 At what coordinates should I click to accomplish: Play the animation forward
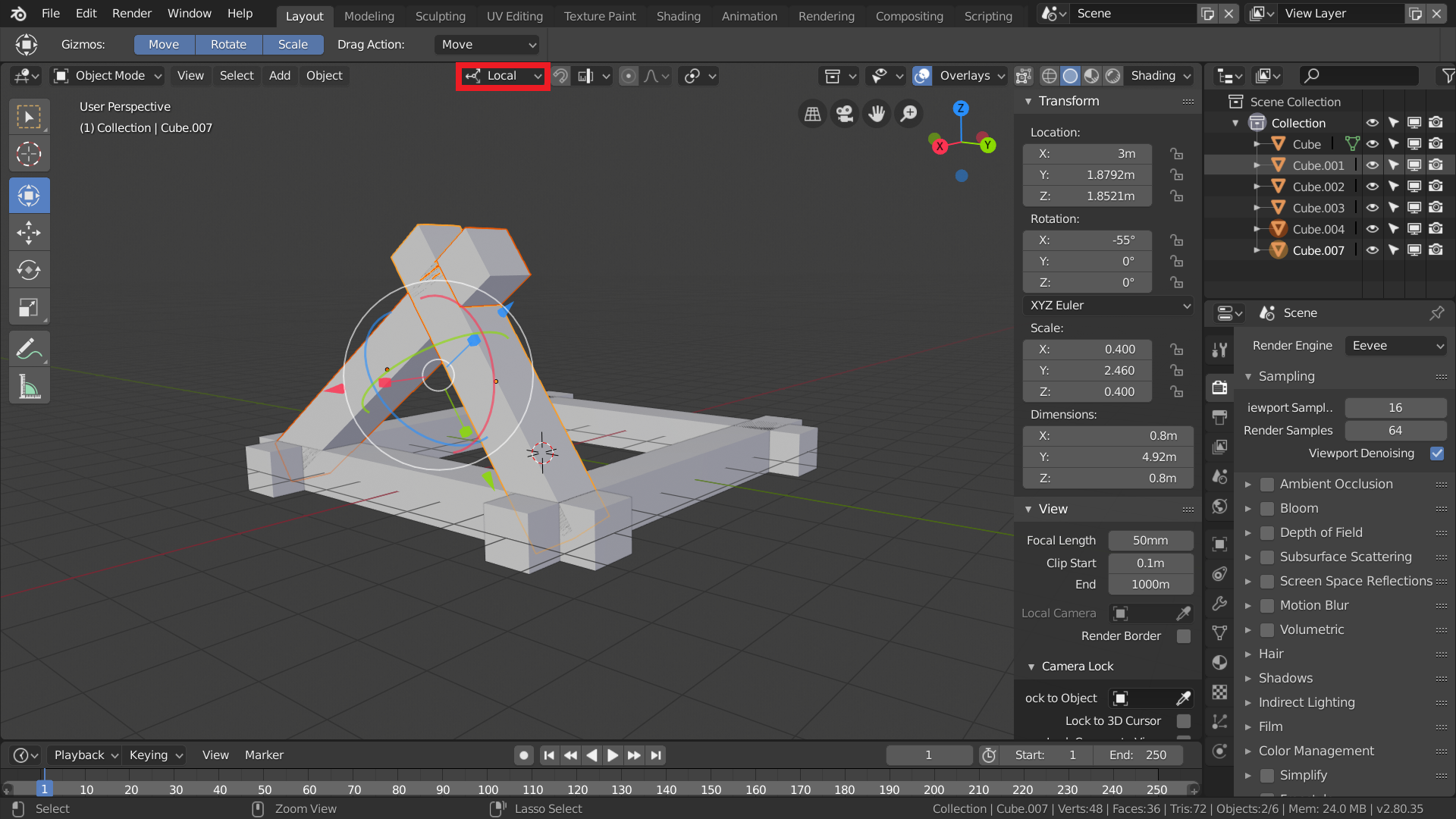coord(613,755)
